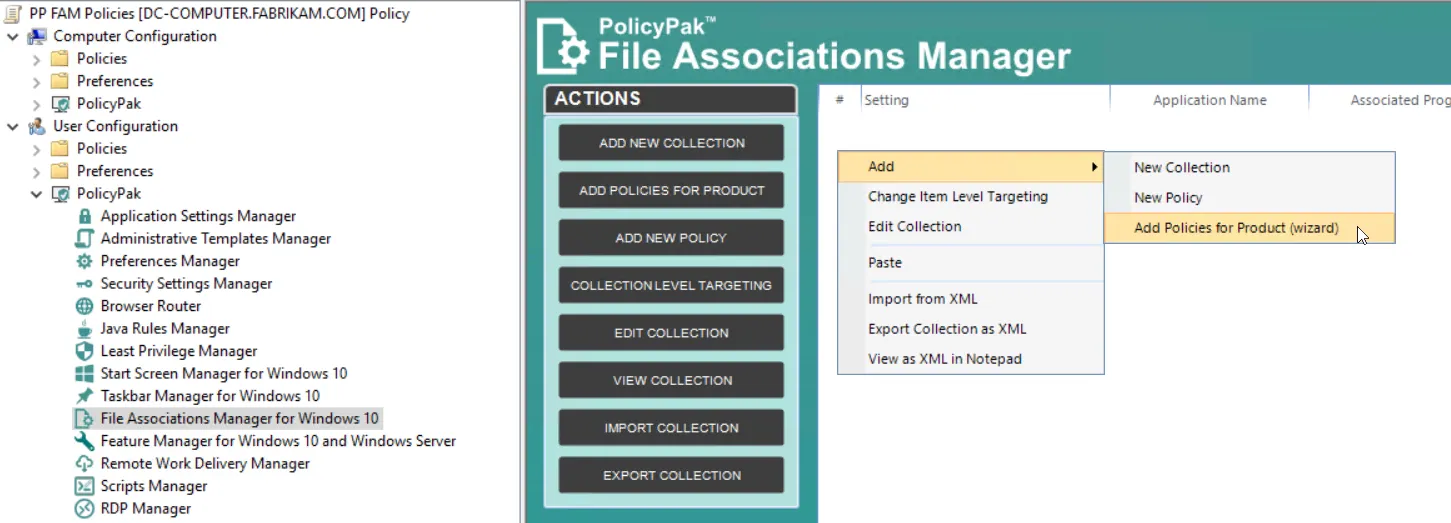
Task: Choose New Collection from submenu
Action: [x=1249, y=168]
